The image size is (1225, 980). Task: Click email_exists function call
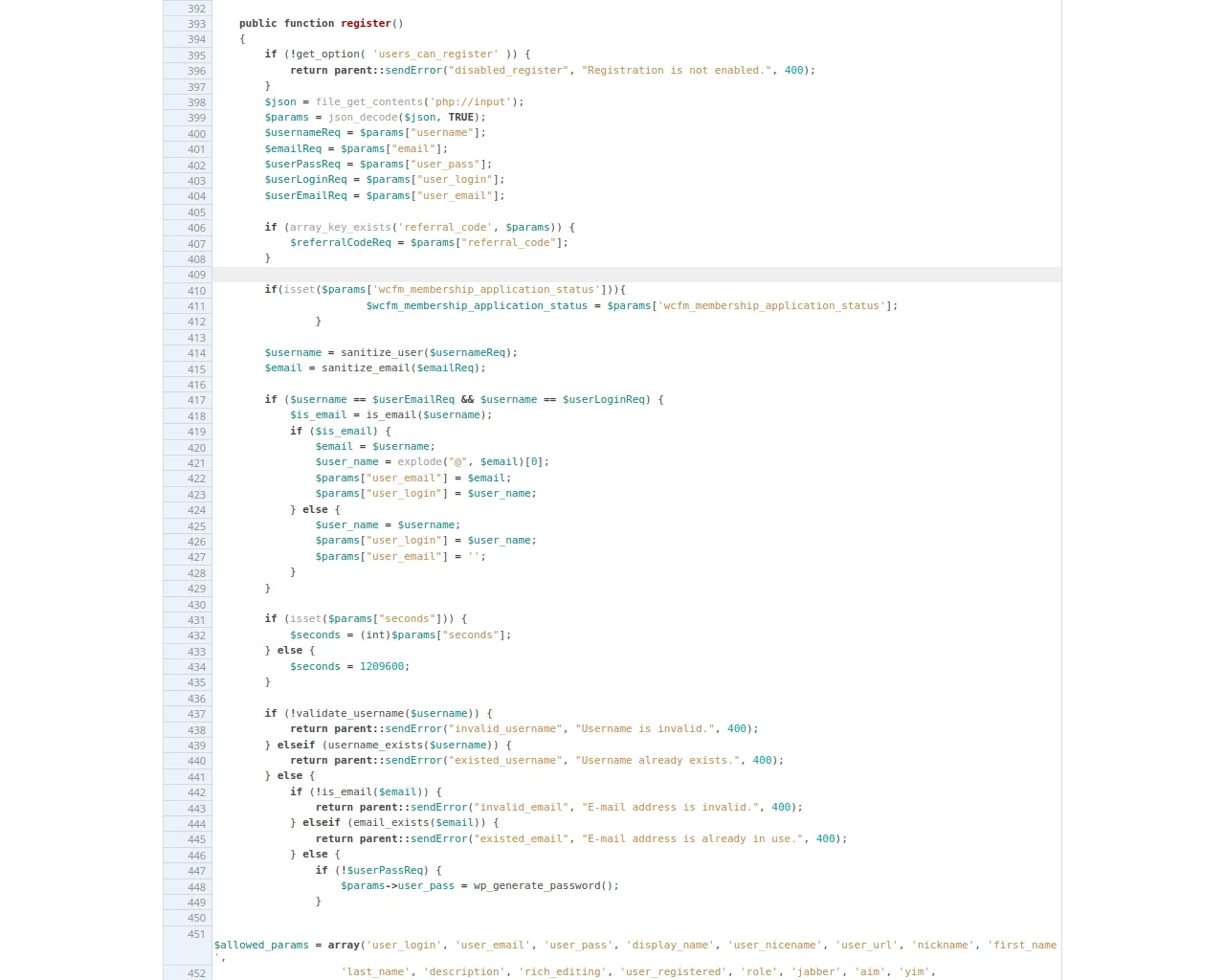(391, 822)
